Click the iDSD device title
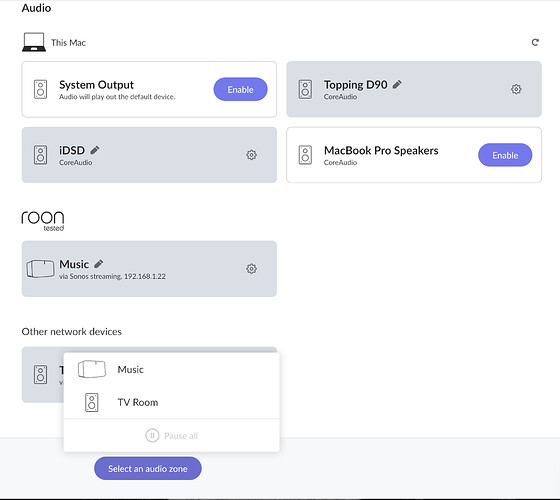This screenshot has width=560, height=500. click(x=72, y=150)
